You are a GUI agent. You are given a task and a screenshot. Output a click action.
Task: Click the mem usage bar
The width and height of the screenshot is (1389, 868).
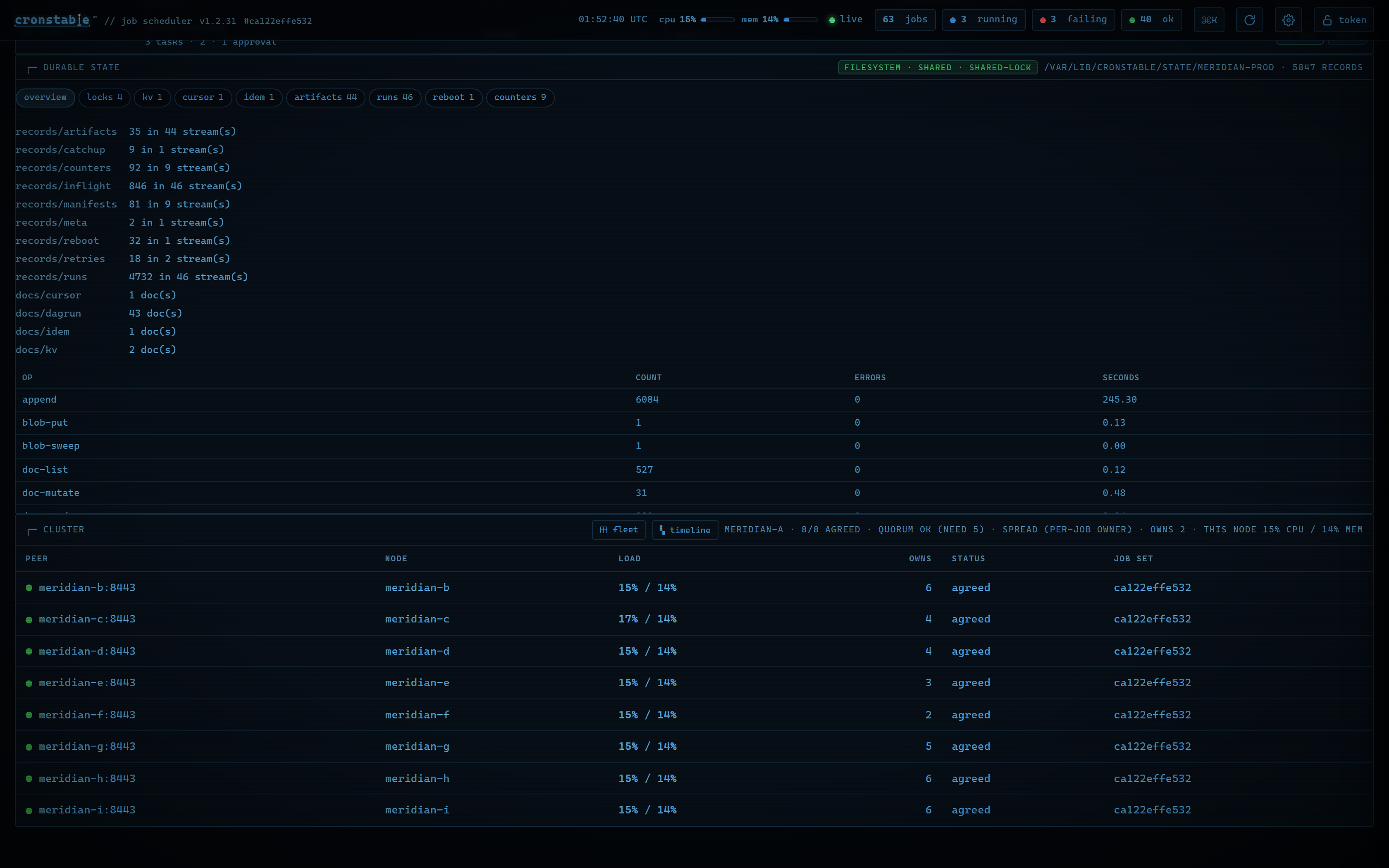800,19
